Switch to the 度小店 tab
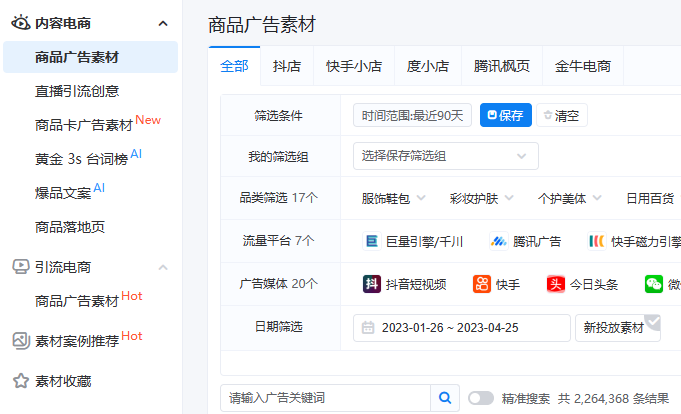The width and height of the screenshot is (681, 414). point(428,66)
